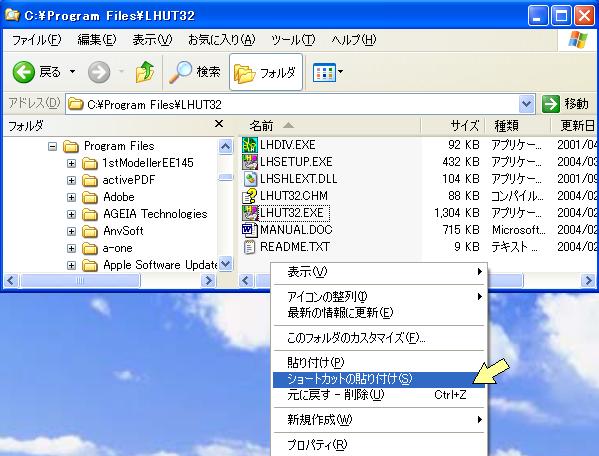Open Search (検索) magnifier tool
Screen dimensions: 599x456
195,71
